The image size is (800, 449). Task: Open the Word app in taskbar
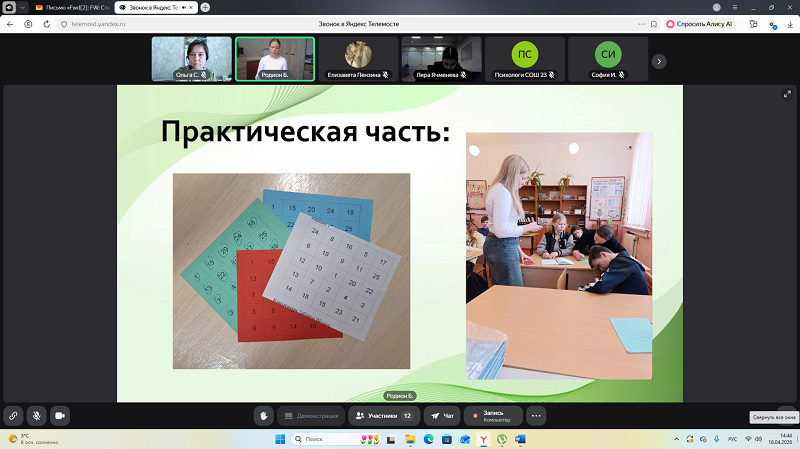pyautogui.click(x=520, y=439)
